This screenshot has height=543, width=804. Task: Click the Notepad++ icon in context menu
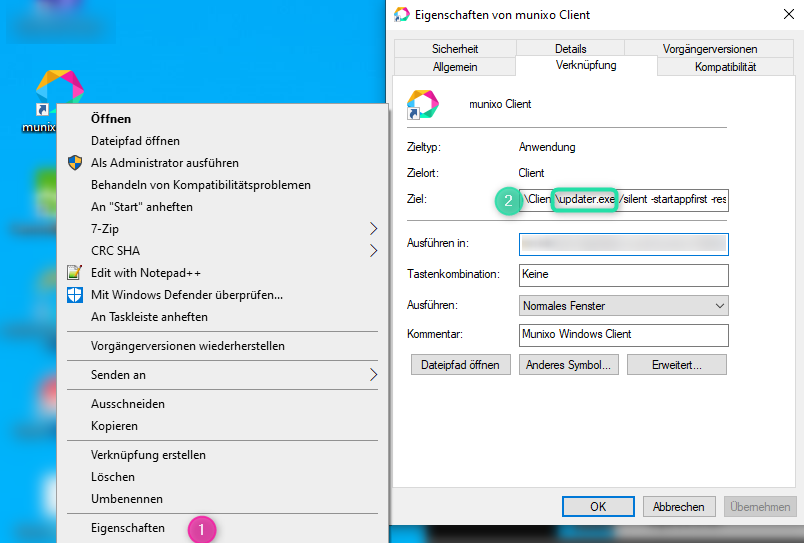[74, 272]
